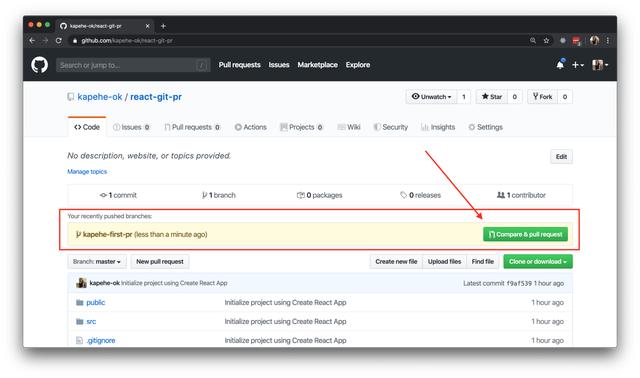Click the address bar URL
Viewport: 640px width, 378px height.
pyautogui.click(x=127, y=40)
